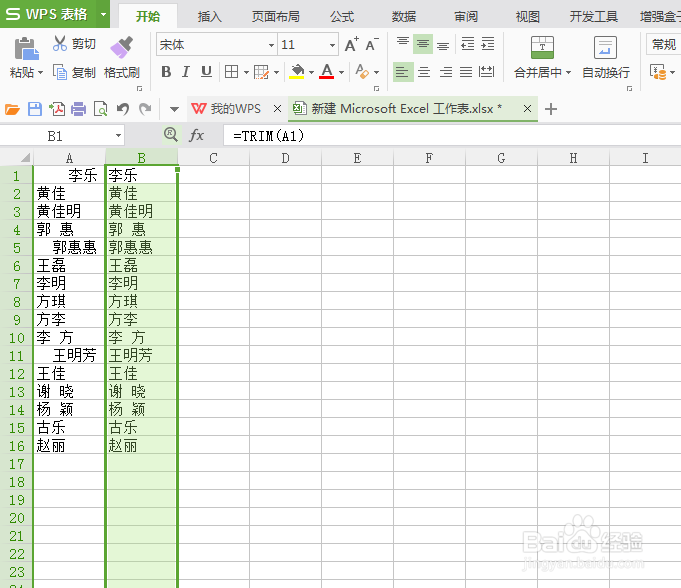Apply red font color icon
681x588 pixels.
click(x=327, y=72)
